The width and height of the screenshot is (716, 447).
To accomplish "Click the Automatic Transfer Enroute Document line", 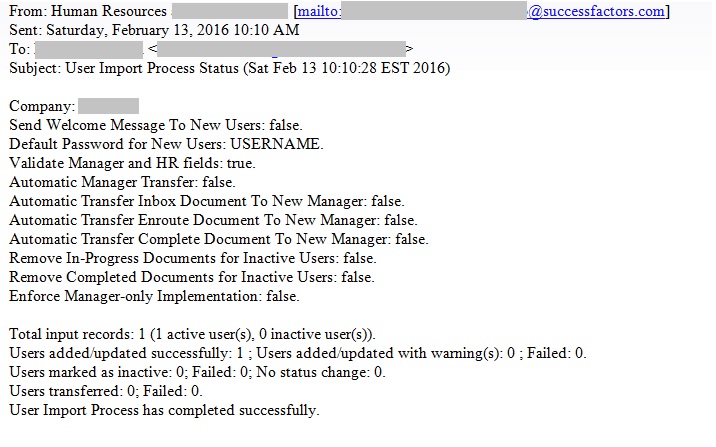I will click(x=213, y=221).
